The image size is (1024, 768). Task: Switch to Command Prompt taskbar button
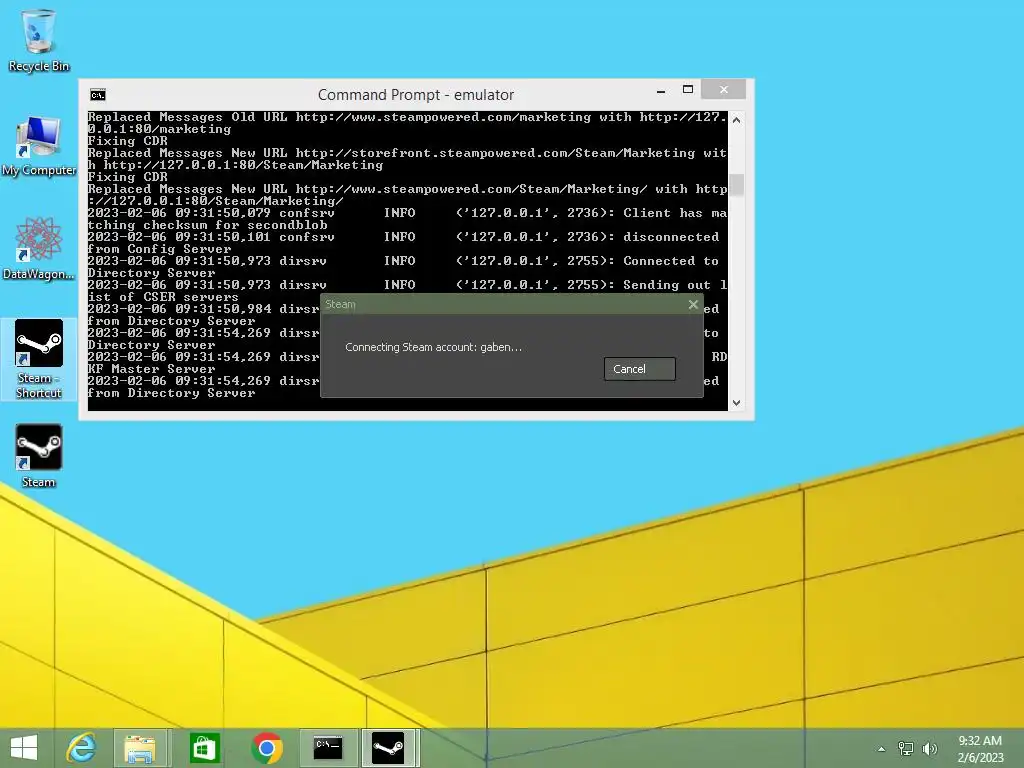click(328, 748)
